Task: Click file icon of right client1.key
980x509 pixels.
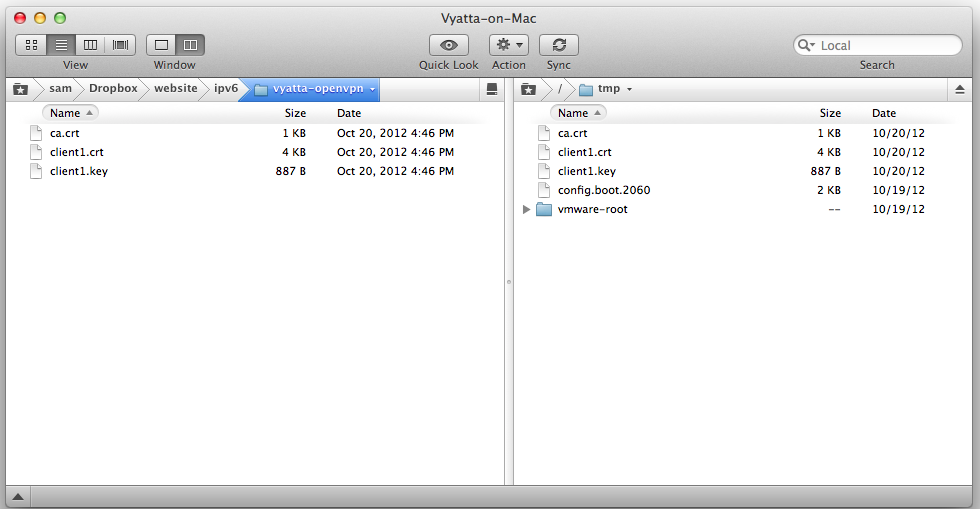Action: (544, 171)
